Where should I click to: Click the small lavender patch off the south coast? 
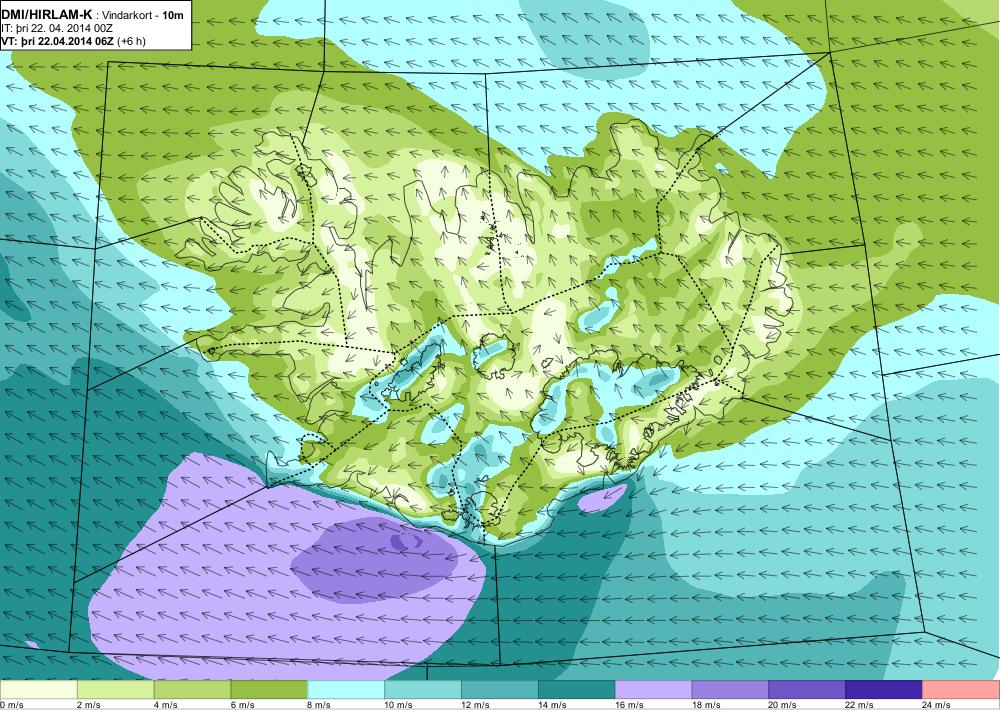coord(603,498)
